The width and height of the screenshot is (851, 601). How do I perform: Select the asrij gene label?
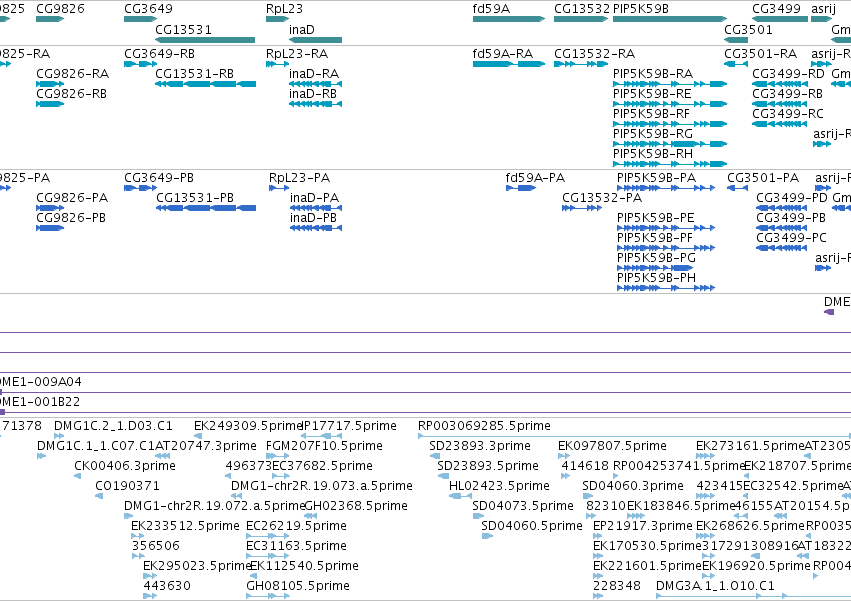[823, 9]
